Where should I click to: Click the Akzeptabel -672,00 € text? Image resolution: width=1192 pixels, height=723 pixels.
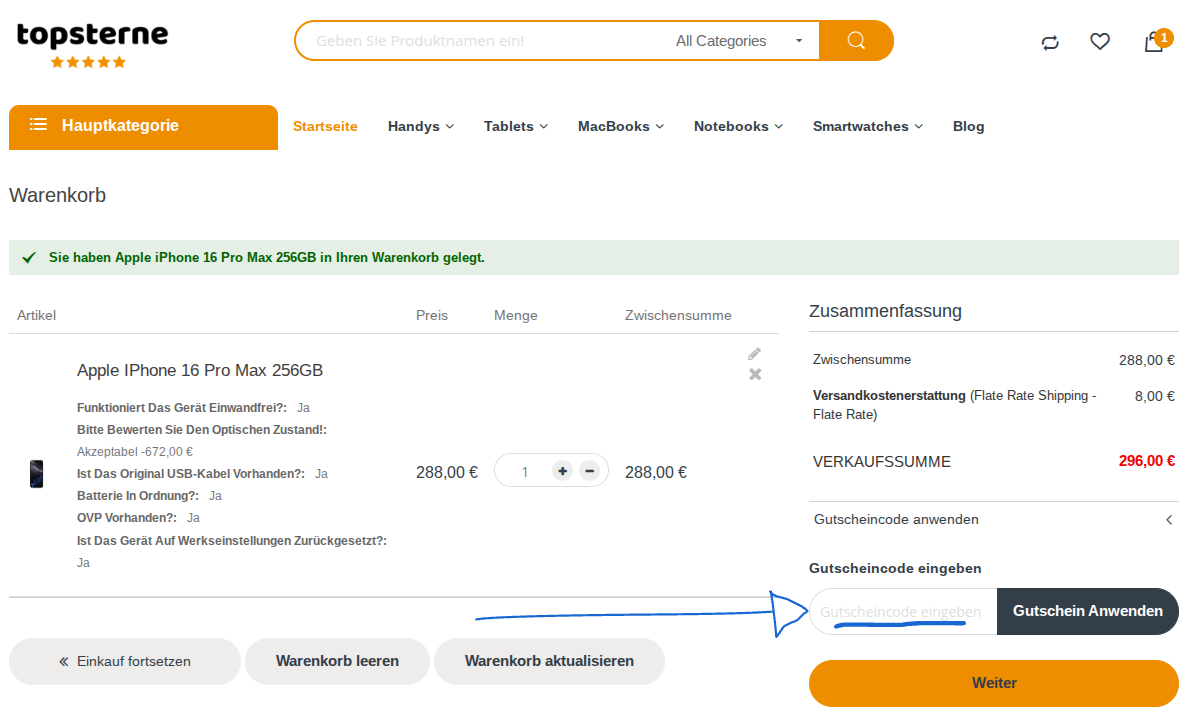point(135,452)
